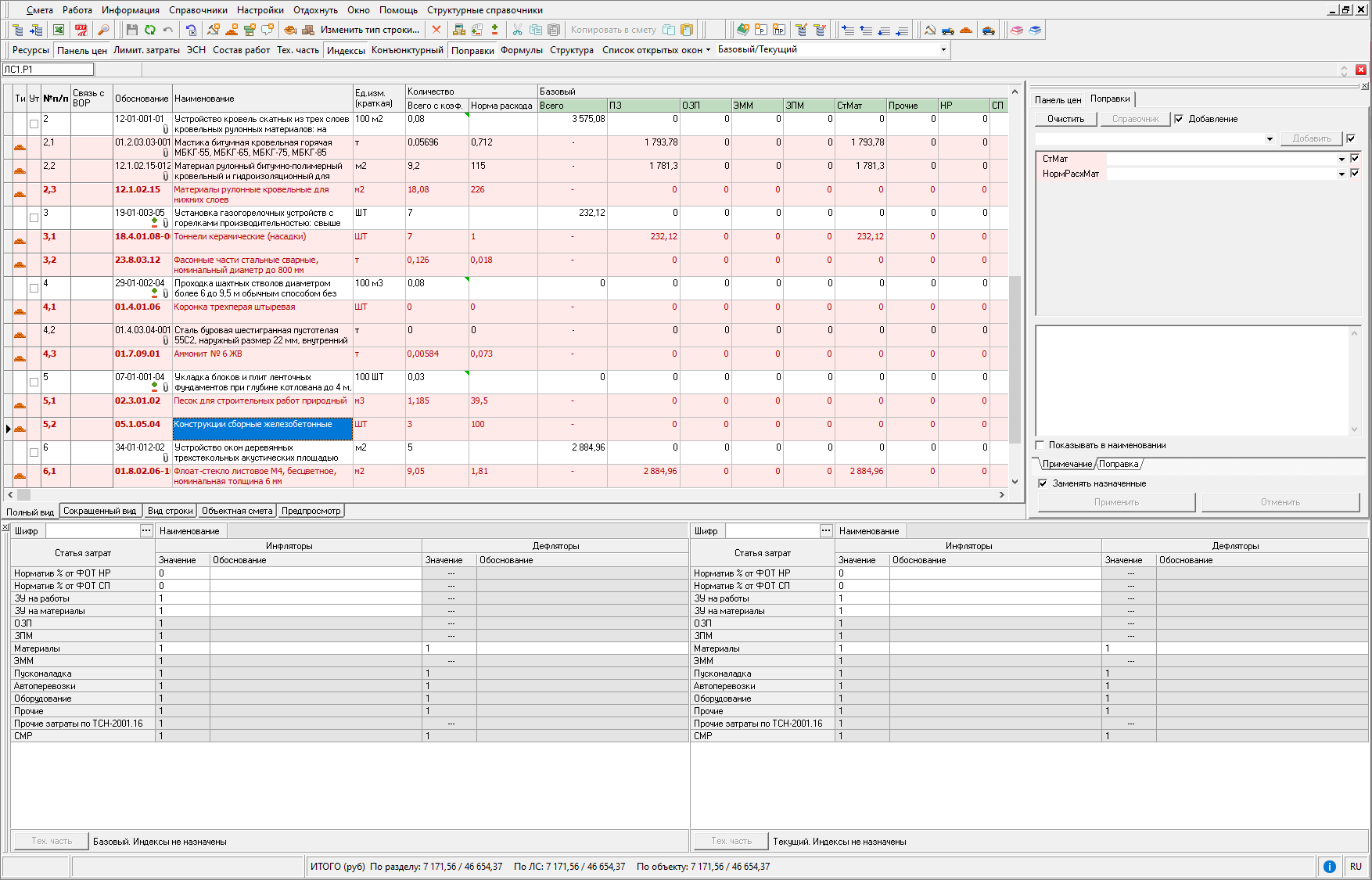1372x880 pixels.
Task: Open the Справочники menu
Action: pyautogui.click(x=198, y=10)
